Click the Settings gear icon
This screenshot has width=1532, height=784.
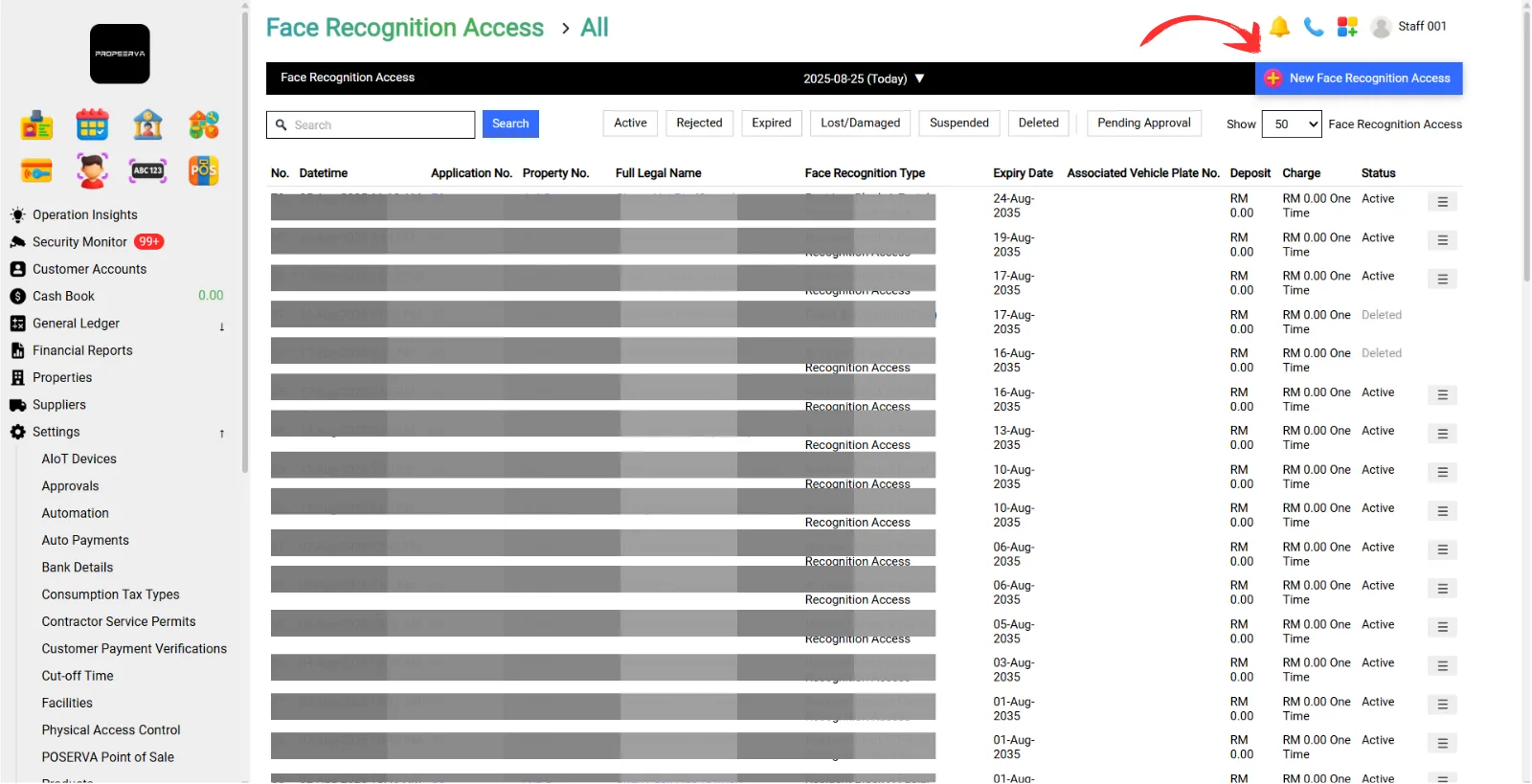click(x=17, y=432)
